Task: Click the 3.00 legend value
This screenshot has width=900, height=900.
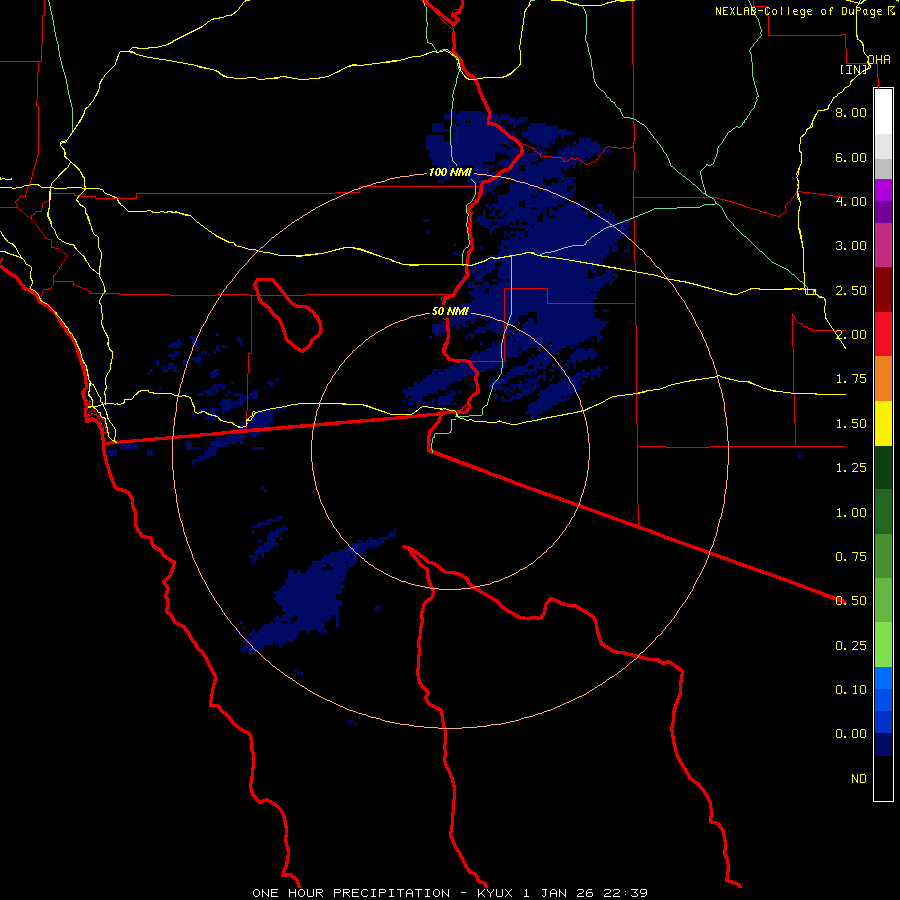Action: pos(851,246)
